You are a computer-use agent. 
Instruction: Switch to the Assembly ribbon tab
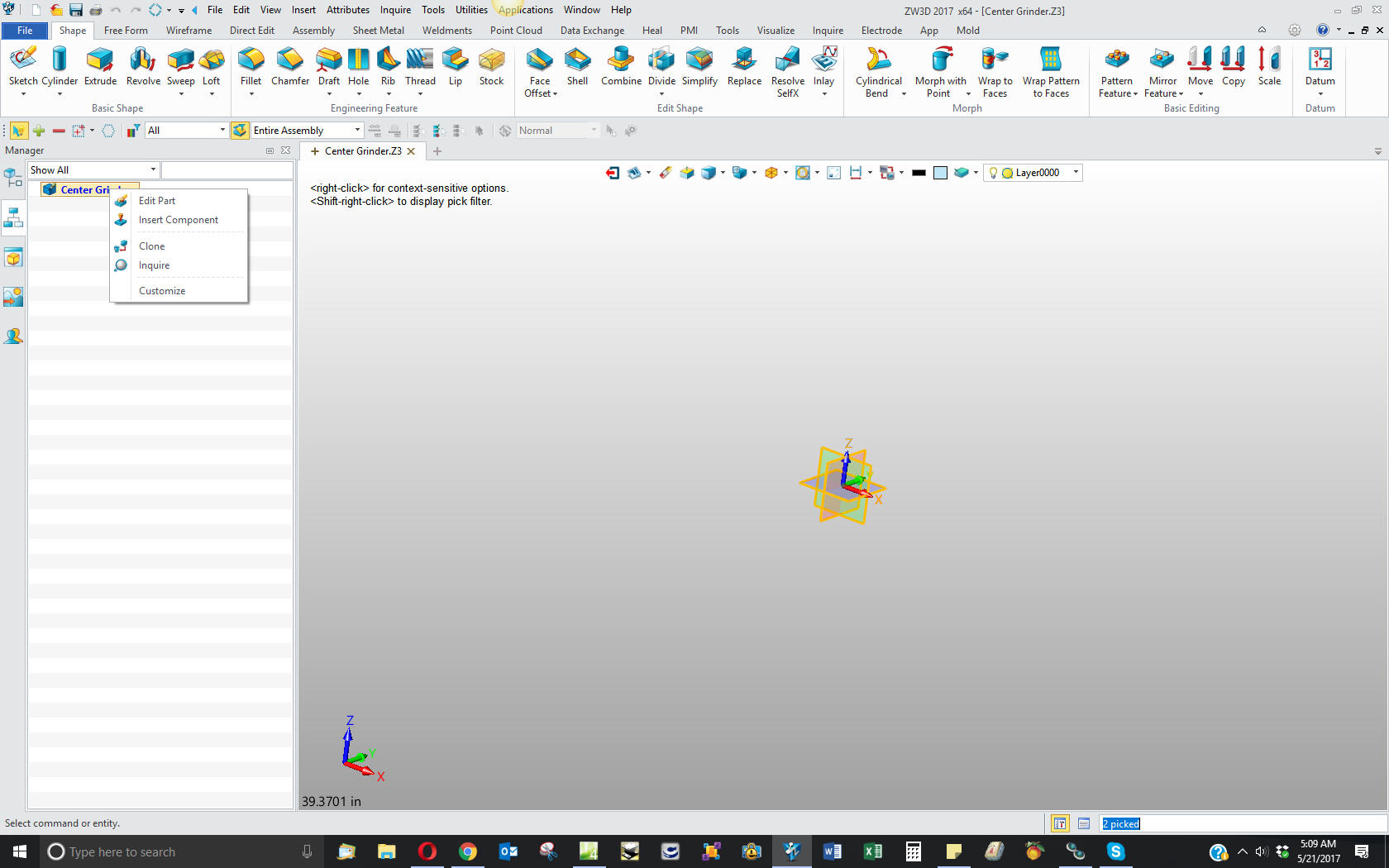[x=313, y=31]
